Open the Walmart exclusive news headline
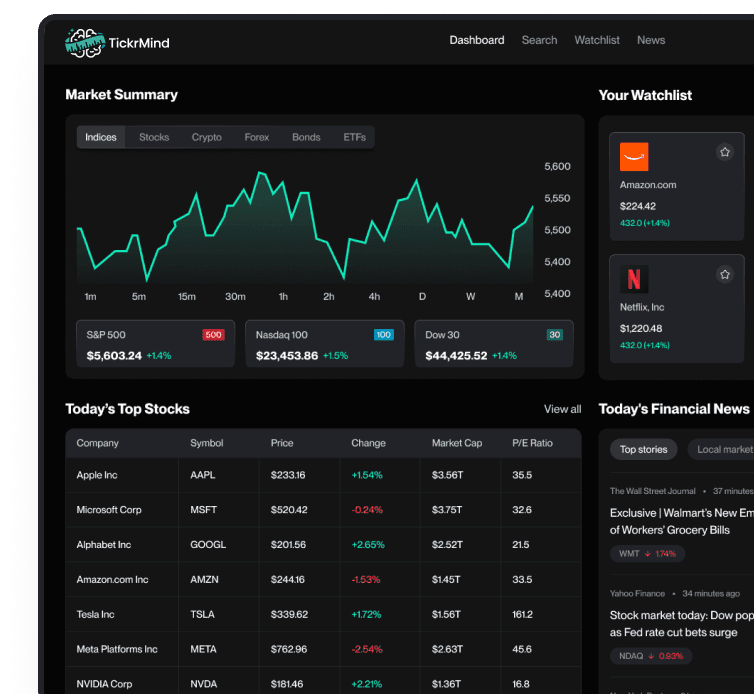Screen dimensions: 754x694 click(x=682, y=521)
